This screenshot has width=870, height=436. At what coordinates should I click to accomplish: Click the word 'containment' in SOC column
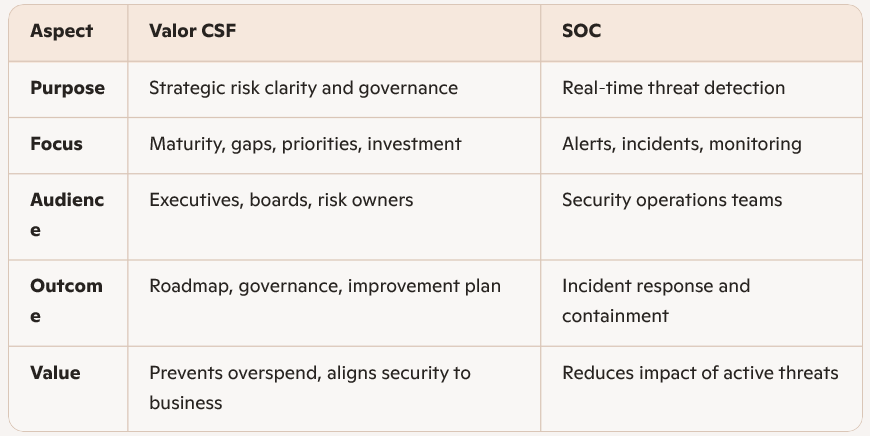click(x=615, y=316)
